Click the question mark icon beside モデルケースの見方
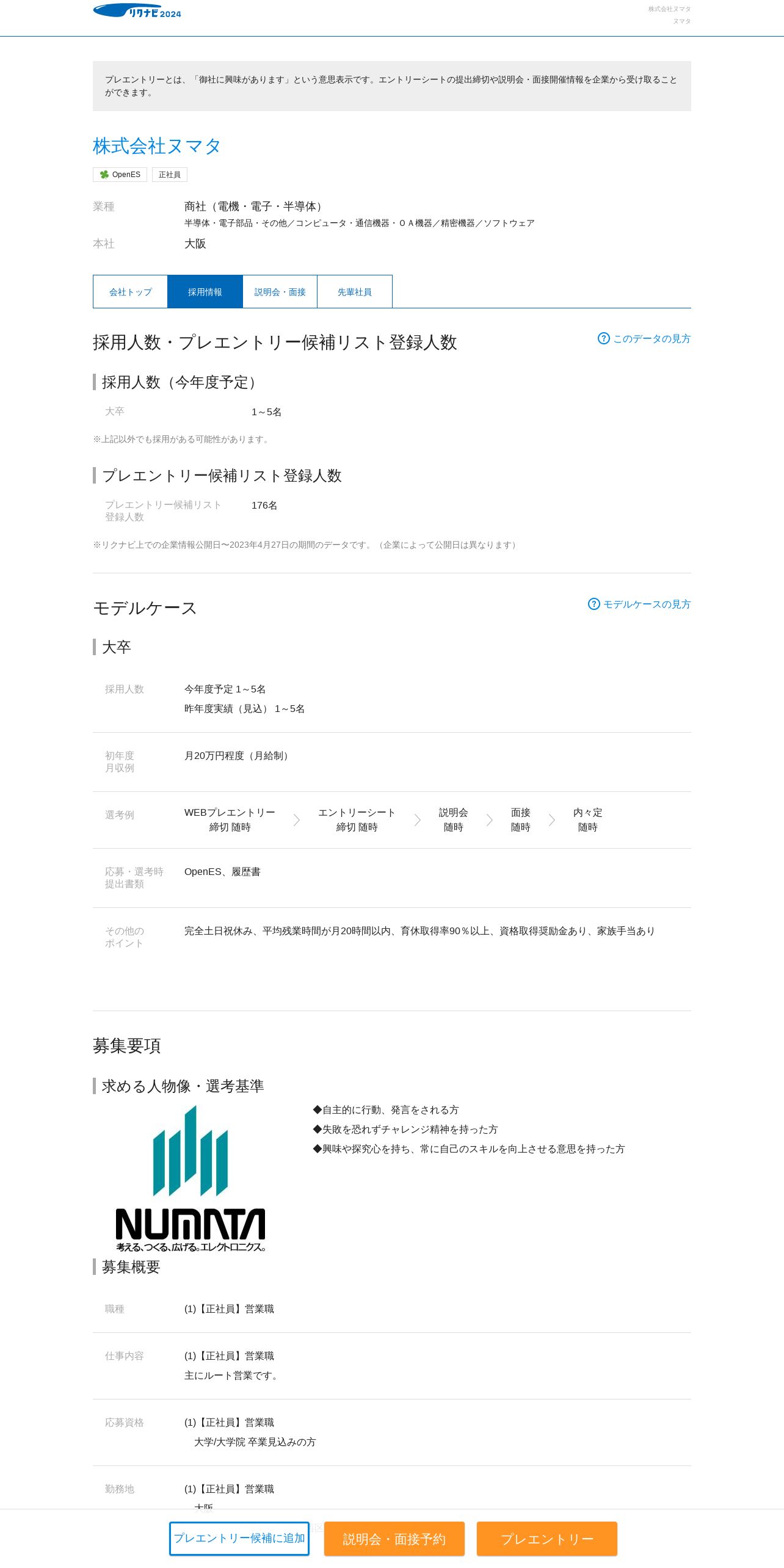 (x=593, y=604)
